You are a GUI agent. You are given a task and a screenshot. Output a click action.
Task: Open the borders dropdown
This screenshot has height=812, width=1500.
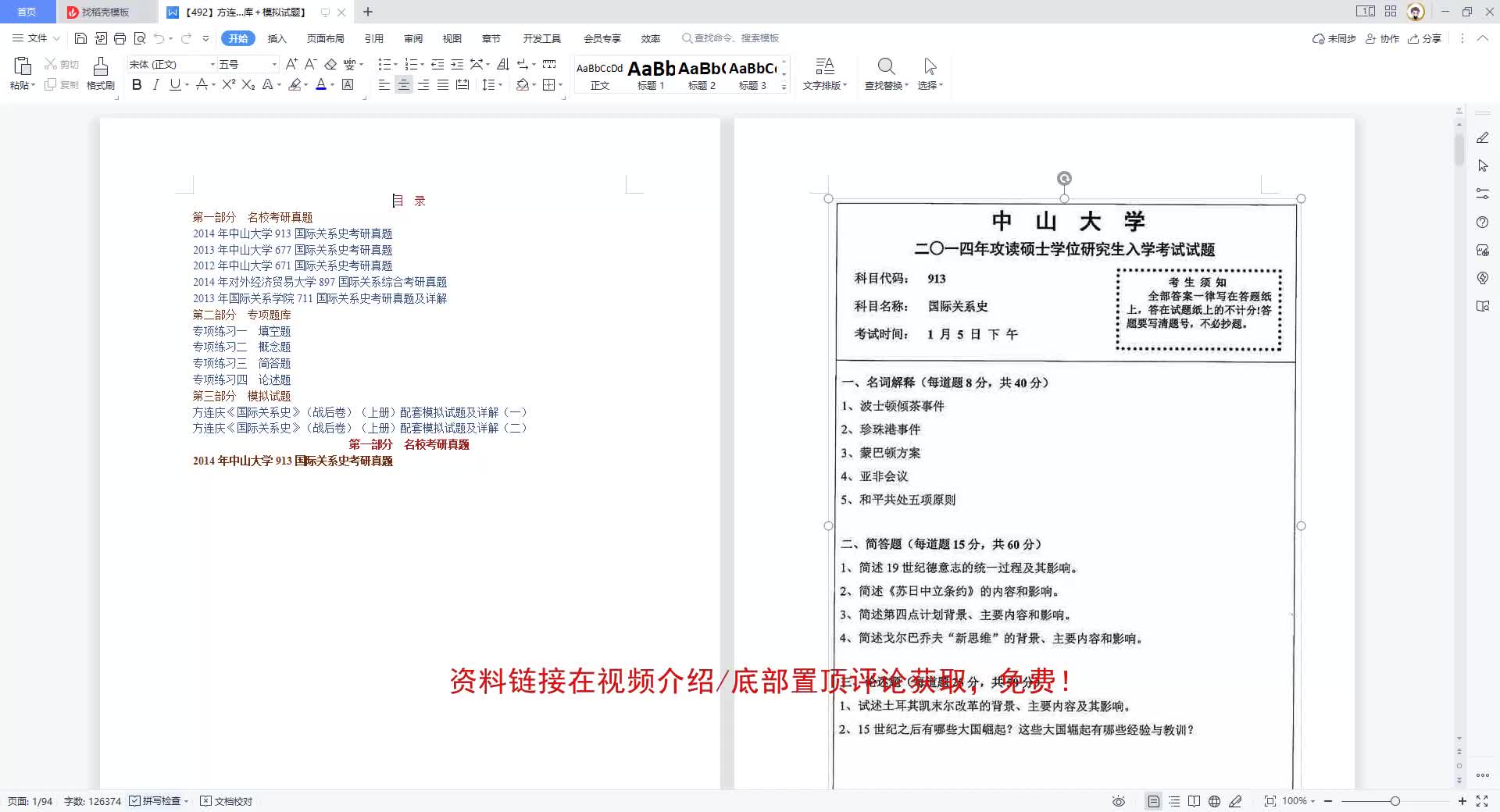coord(560,85)
